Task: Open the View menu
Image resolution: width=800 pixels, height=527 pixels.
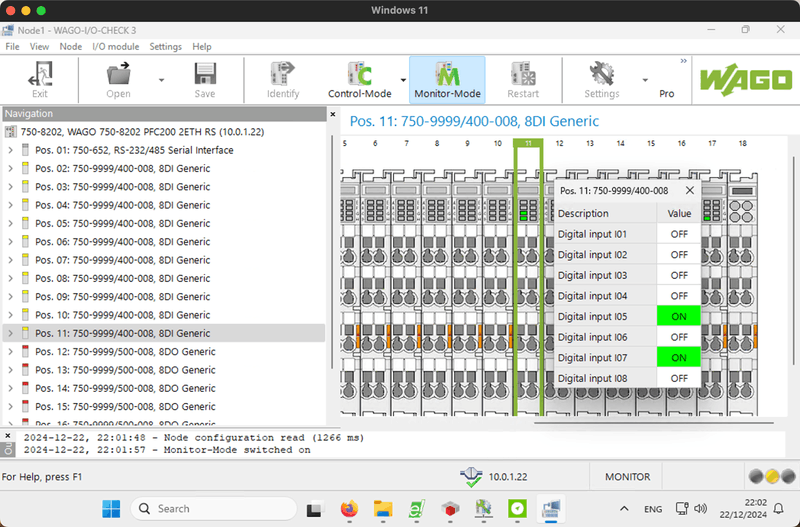Action: tap(39, 46)
